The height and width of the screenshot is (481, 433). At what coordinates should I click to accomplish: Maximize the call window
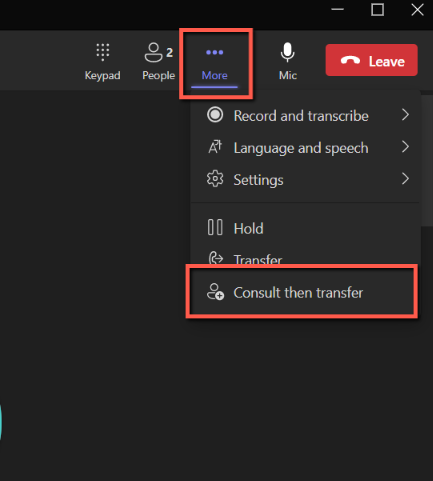[x=377, y=10]
